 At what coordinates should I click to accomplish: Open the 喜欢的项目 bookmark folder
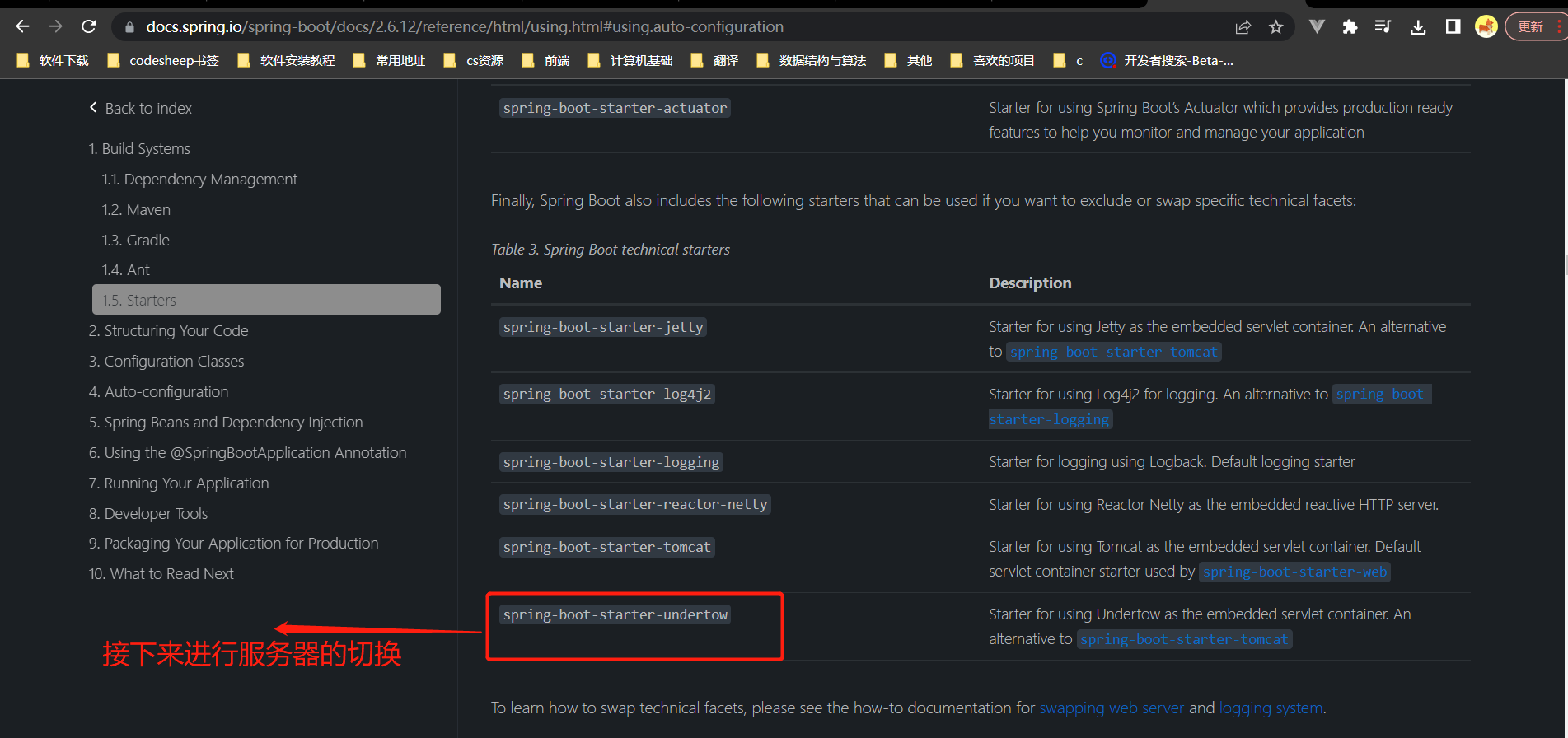992,60
